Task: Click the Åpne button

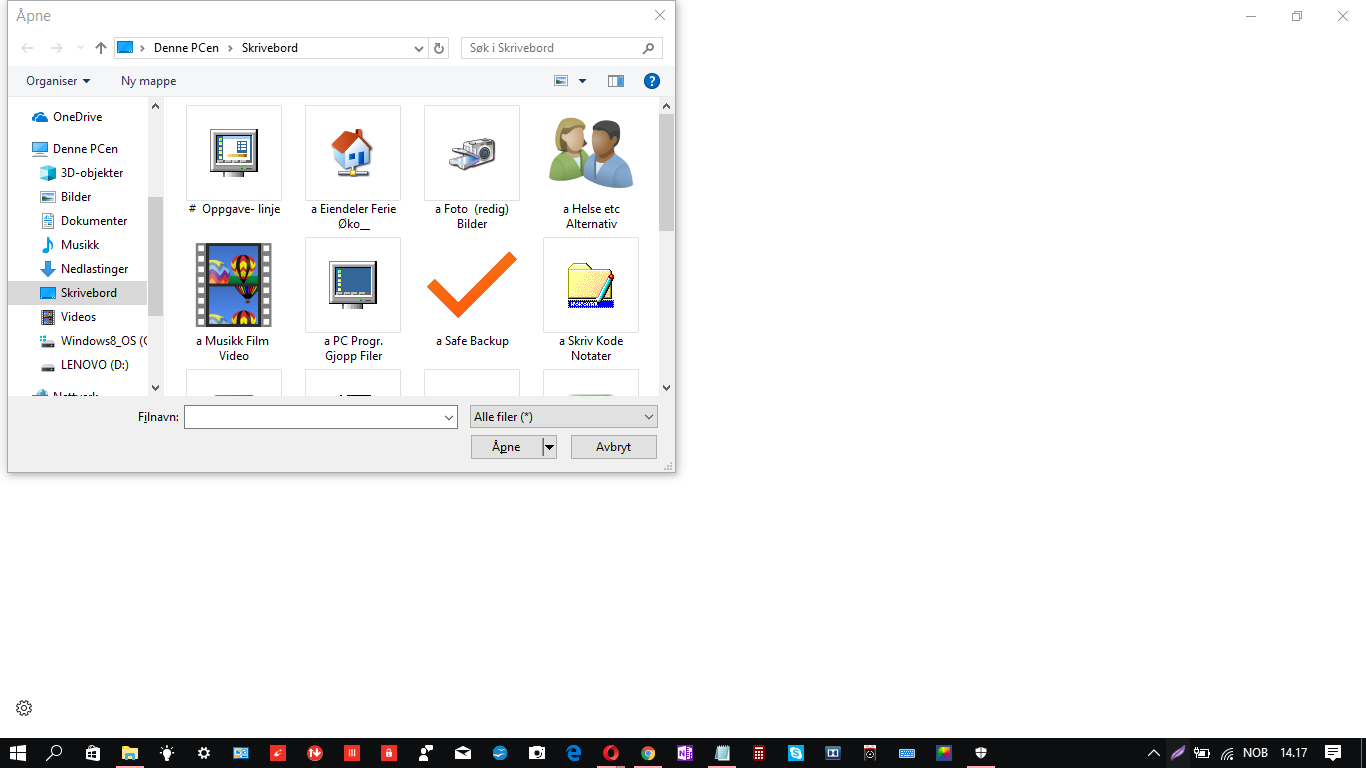Action: point(506,447)
